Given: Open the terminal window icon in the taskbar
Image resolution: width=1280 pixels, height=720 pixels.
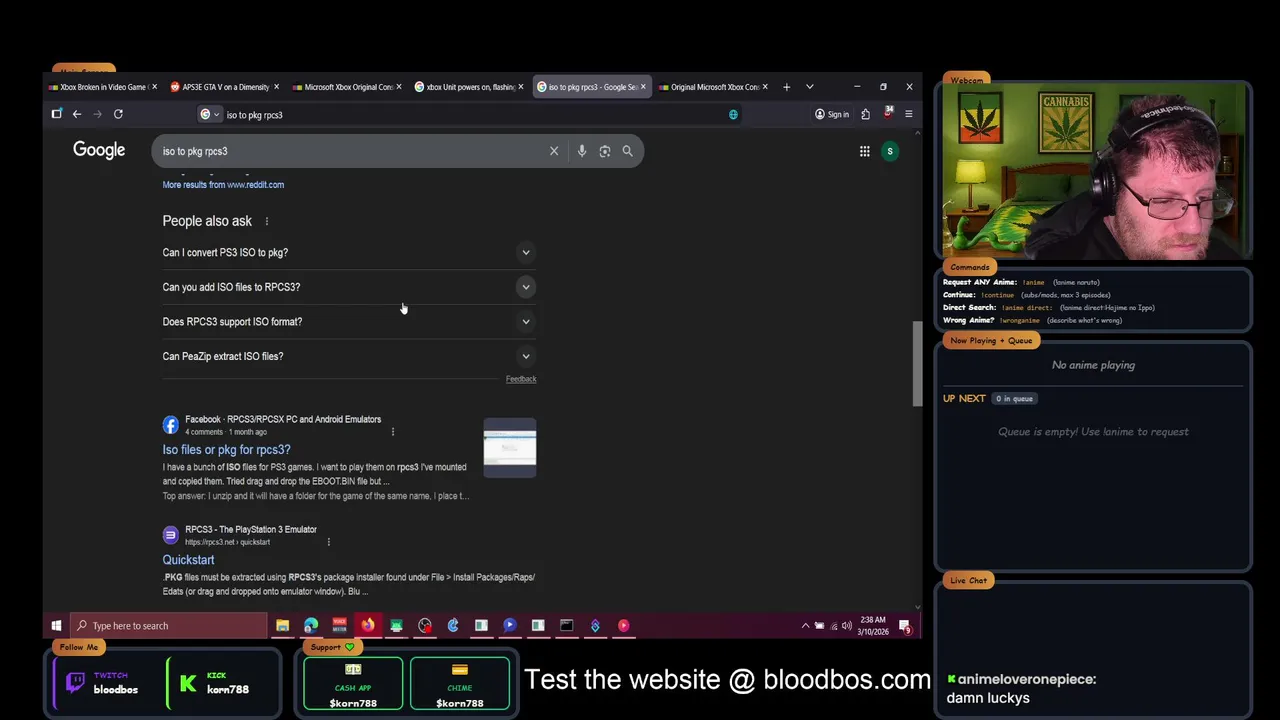Looking at the screenshot, I should (567, 626).
